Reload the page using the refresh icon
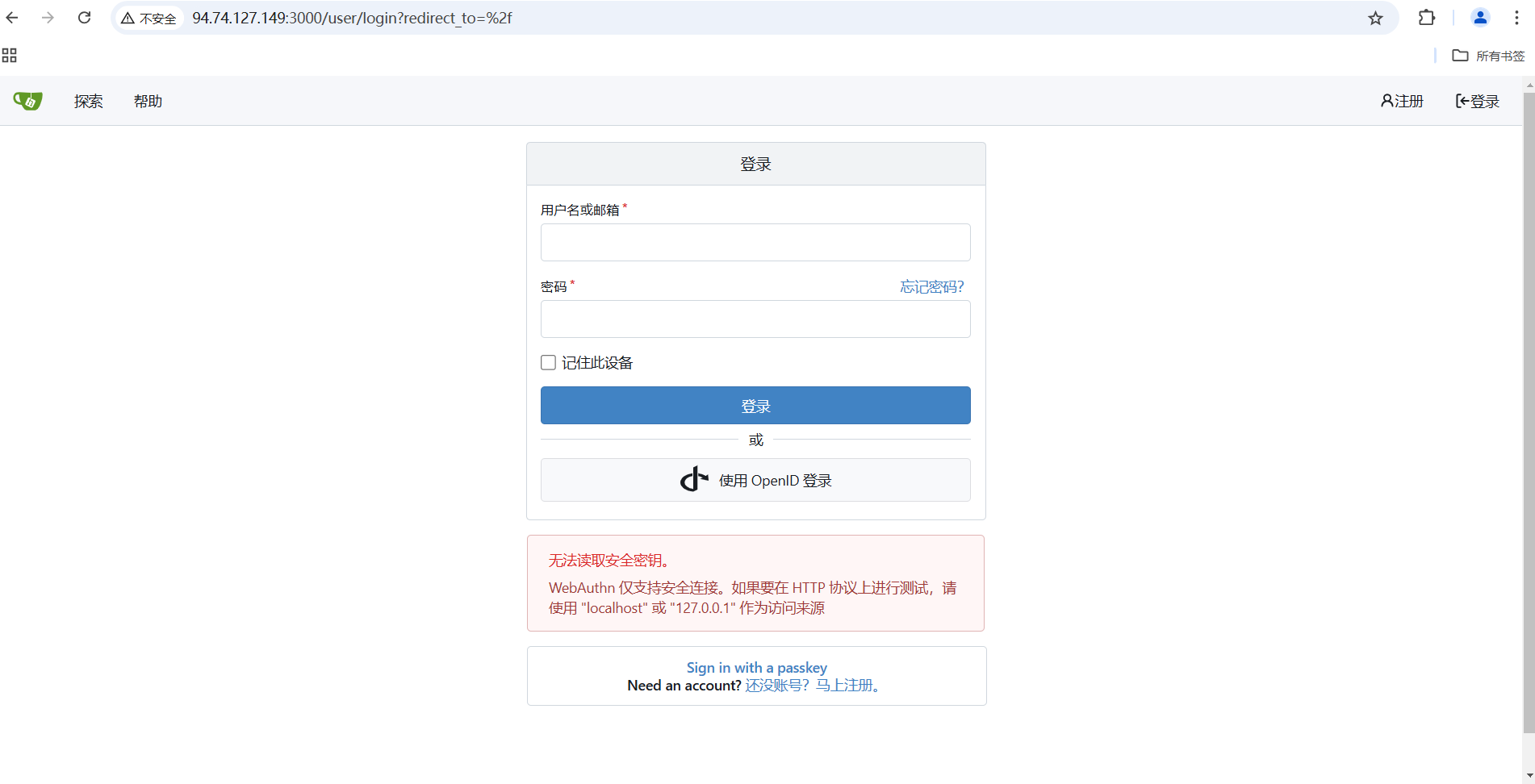 click(x=84, y=18)
